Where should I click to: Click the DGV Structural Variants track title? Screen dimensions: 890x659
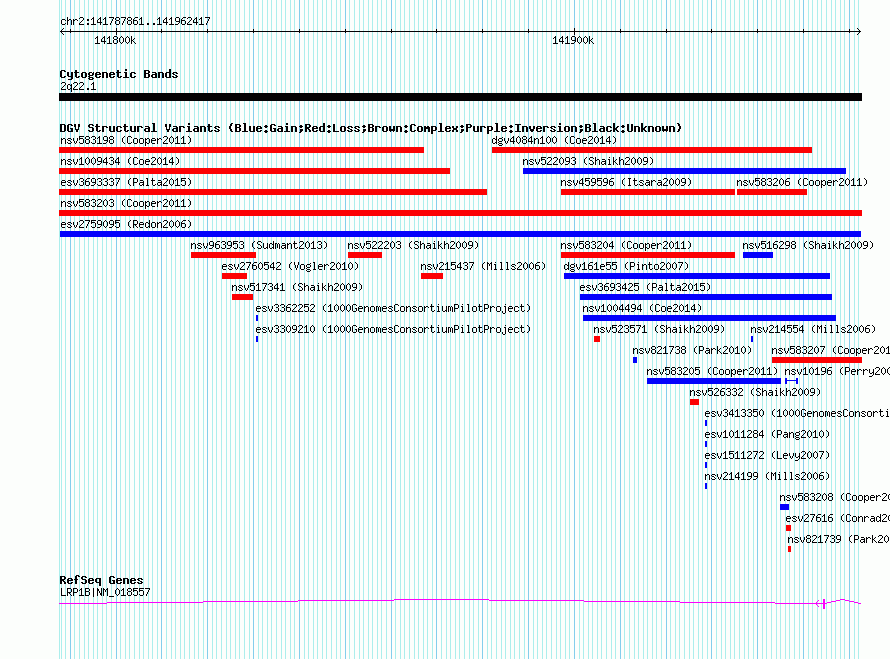coord(370,128)
